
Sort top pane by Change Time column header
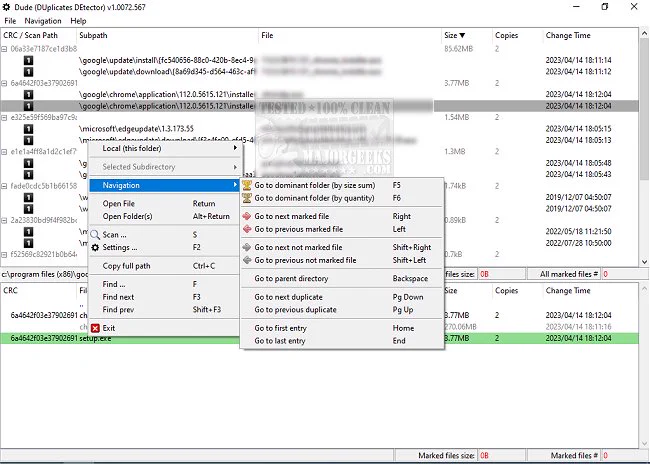[590, 35]
